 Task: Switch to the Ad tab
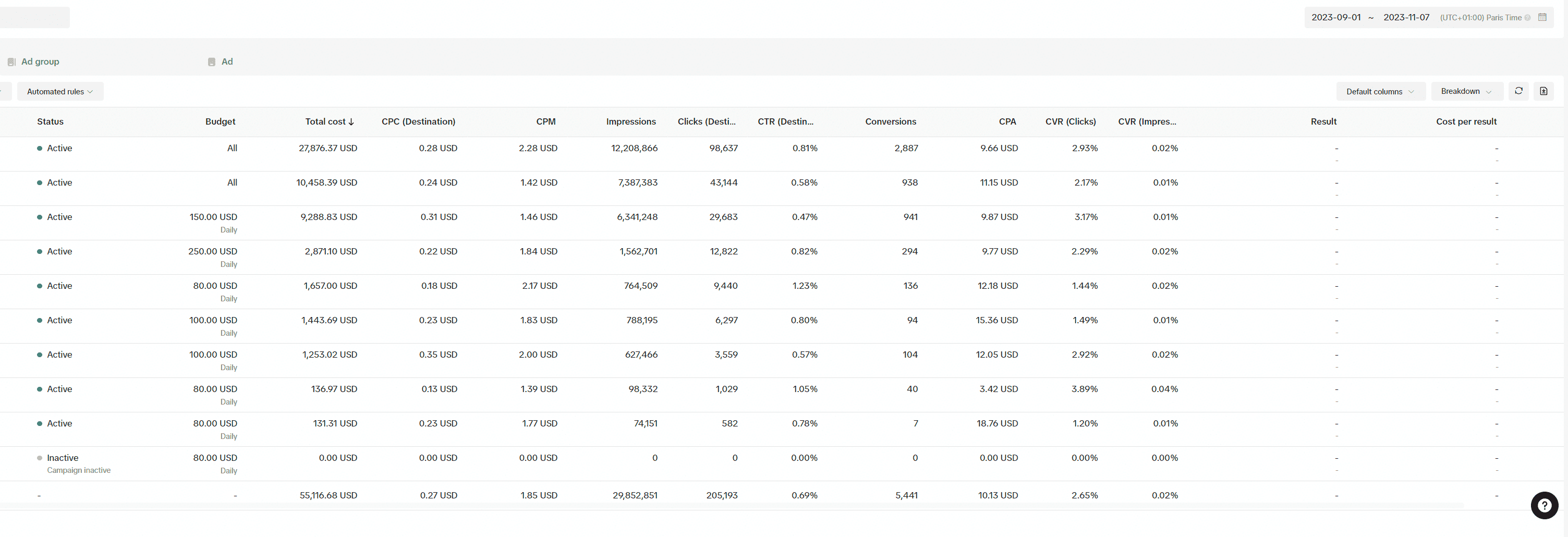pos(227,62)
